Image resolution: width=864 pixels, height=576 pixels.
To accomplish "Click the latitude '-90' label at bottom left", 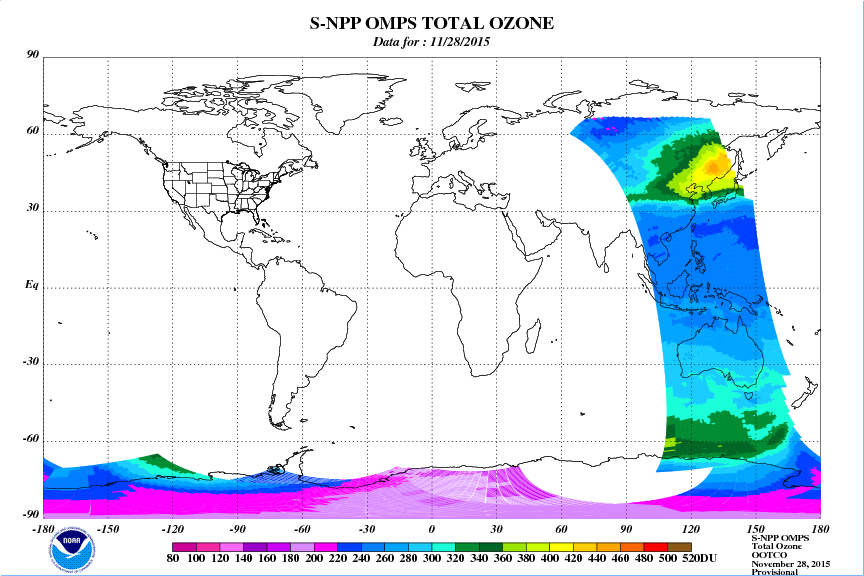I will coord(31,514).
